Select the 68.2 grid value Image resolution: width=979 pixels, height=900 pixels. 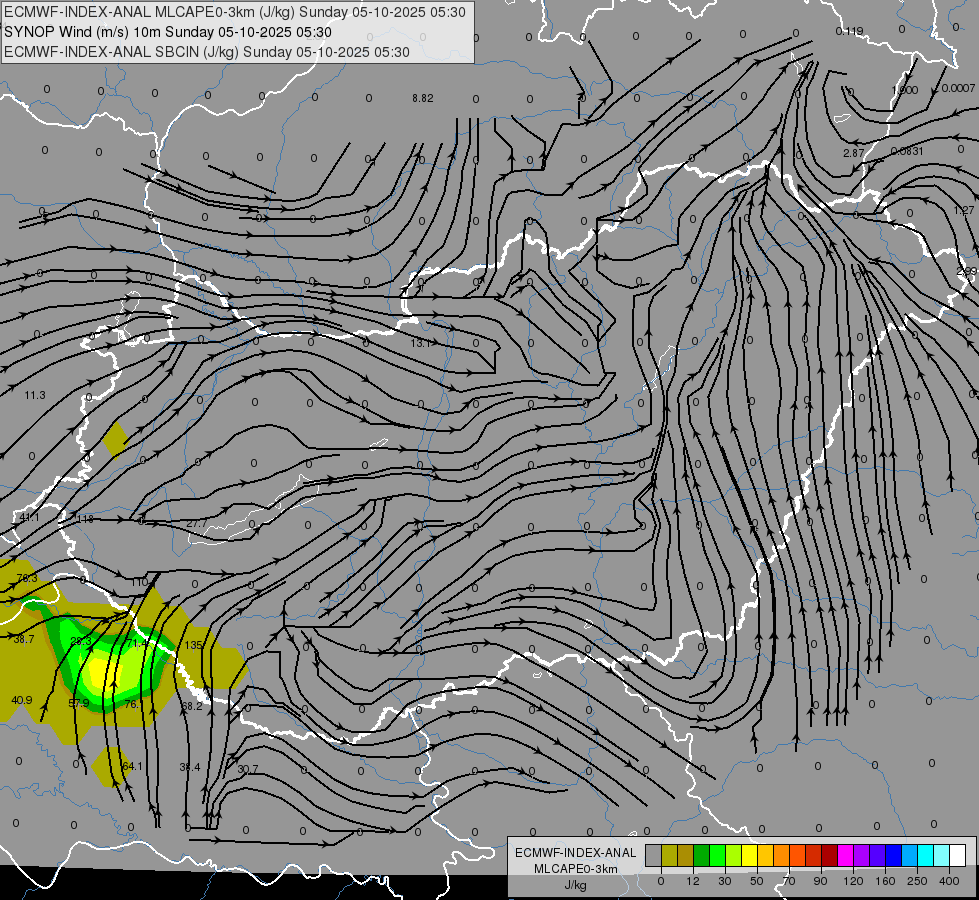[x=192, y=706]
